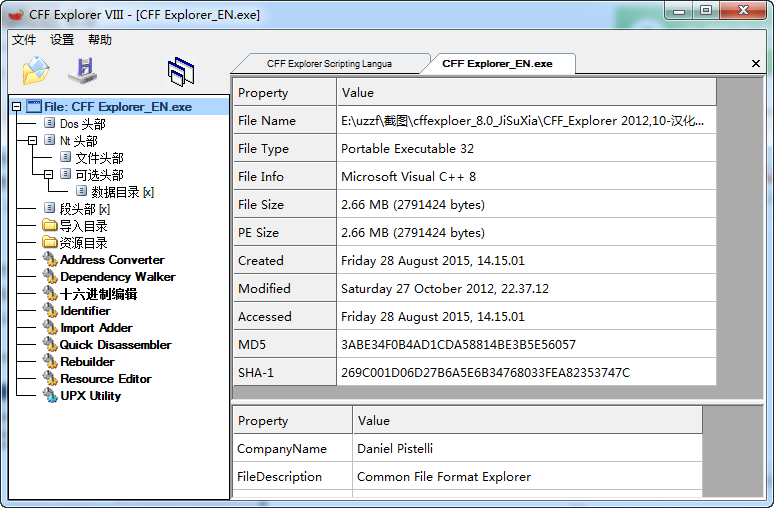774x508 pixels.
Task: Switch to CFF Explorer Scripting Language tab
Action: tap(329, 63)
